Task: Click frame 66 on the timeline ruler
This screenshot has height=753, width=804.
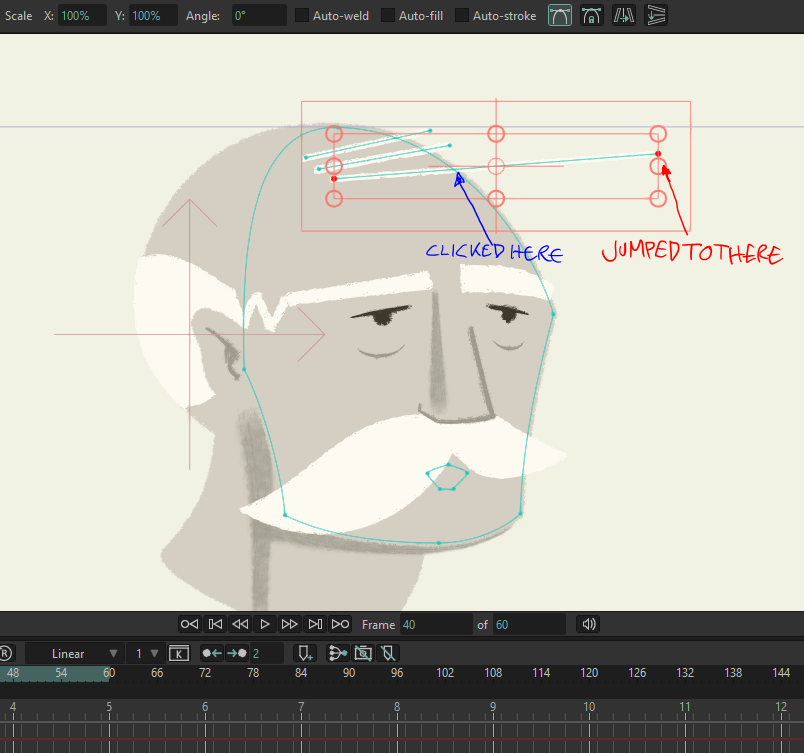Action: coord(157,673)
